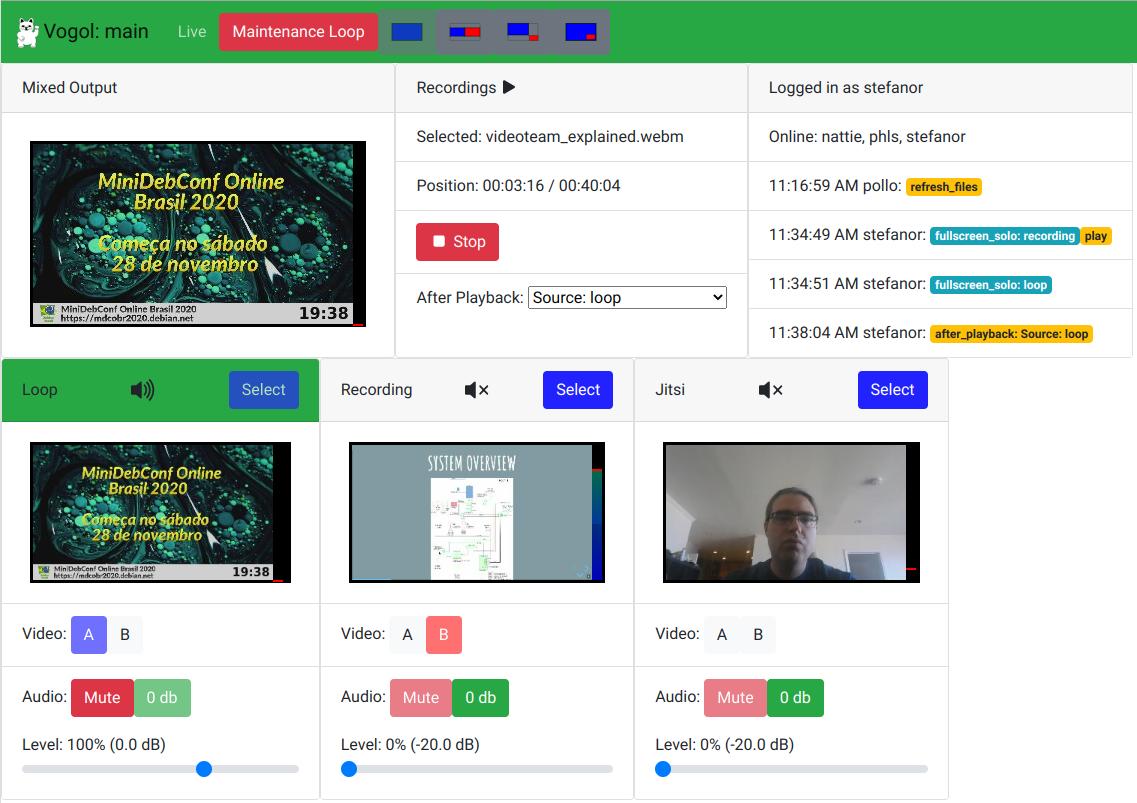The width and height of the screenshot is (1137, 803).
Task: Switch to the picture-in-picture layout icon
Action: [581, 32]
